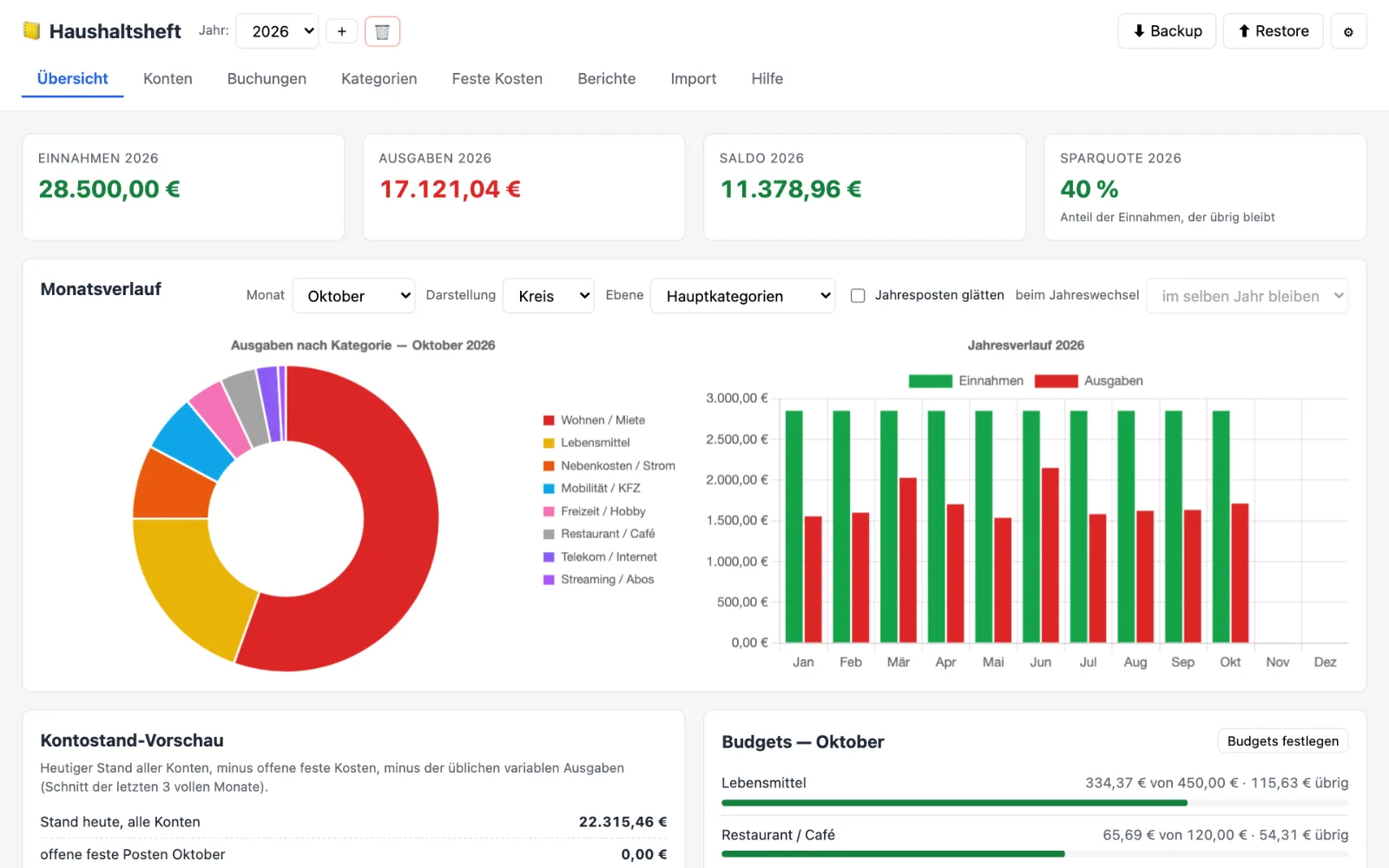
Task: Switch to Konten tab
Action: [168, 79]
